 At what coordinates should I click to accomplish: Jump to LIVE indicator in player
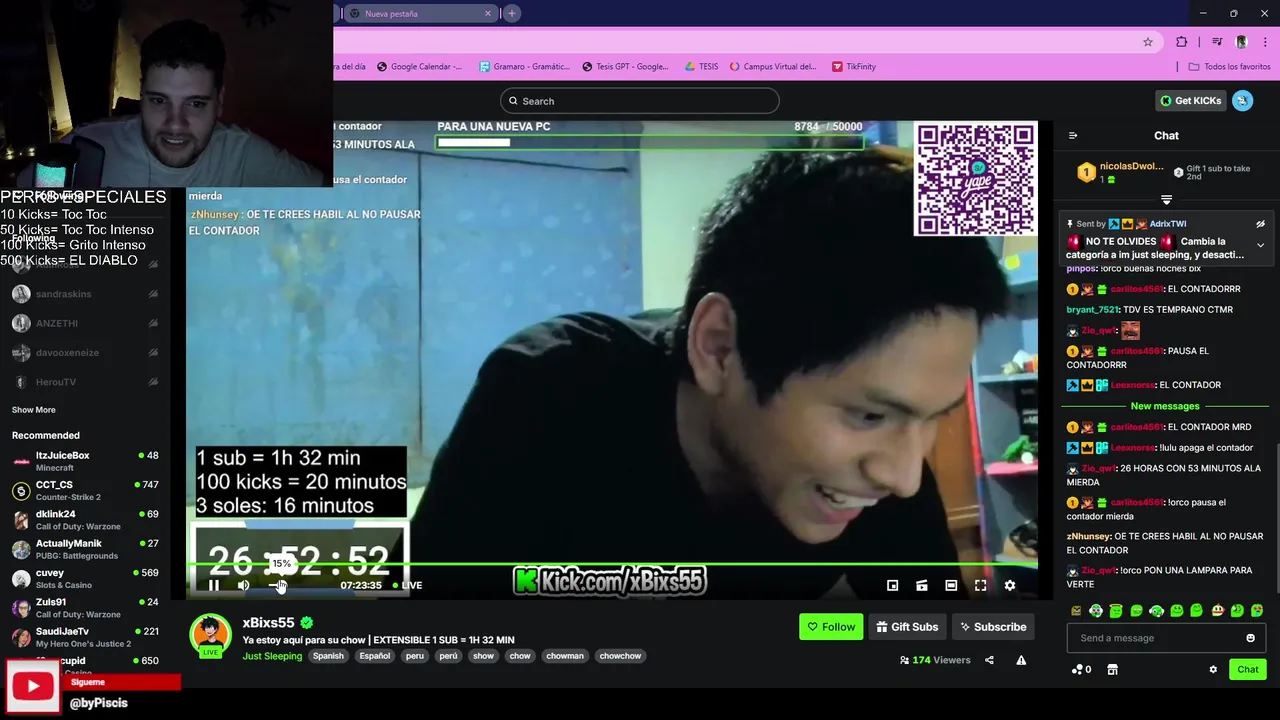click(407, 585)
